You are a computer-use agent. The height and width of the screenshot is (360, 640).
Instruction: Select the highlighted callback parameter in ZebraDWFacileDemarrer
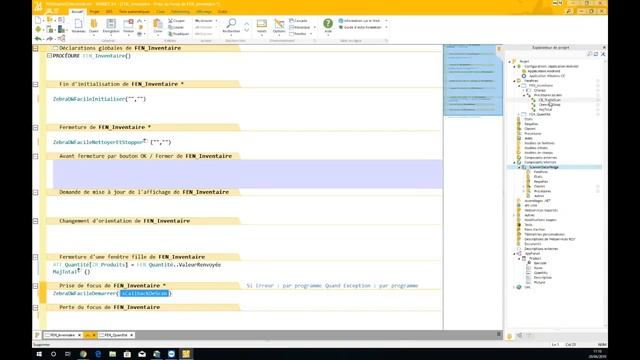coord(144,293)
